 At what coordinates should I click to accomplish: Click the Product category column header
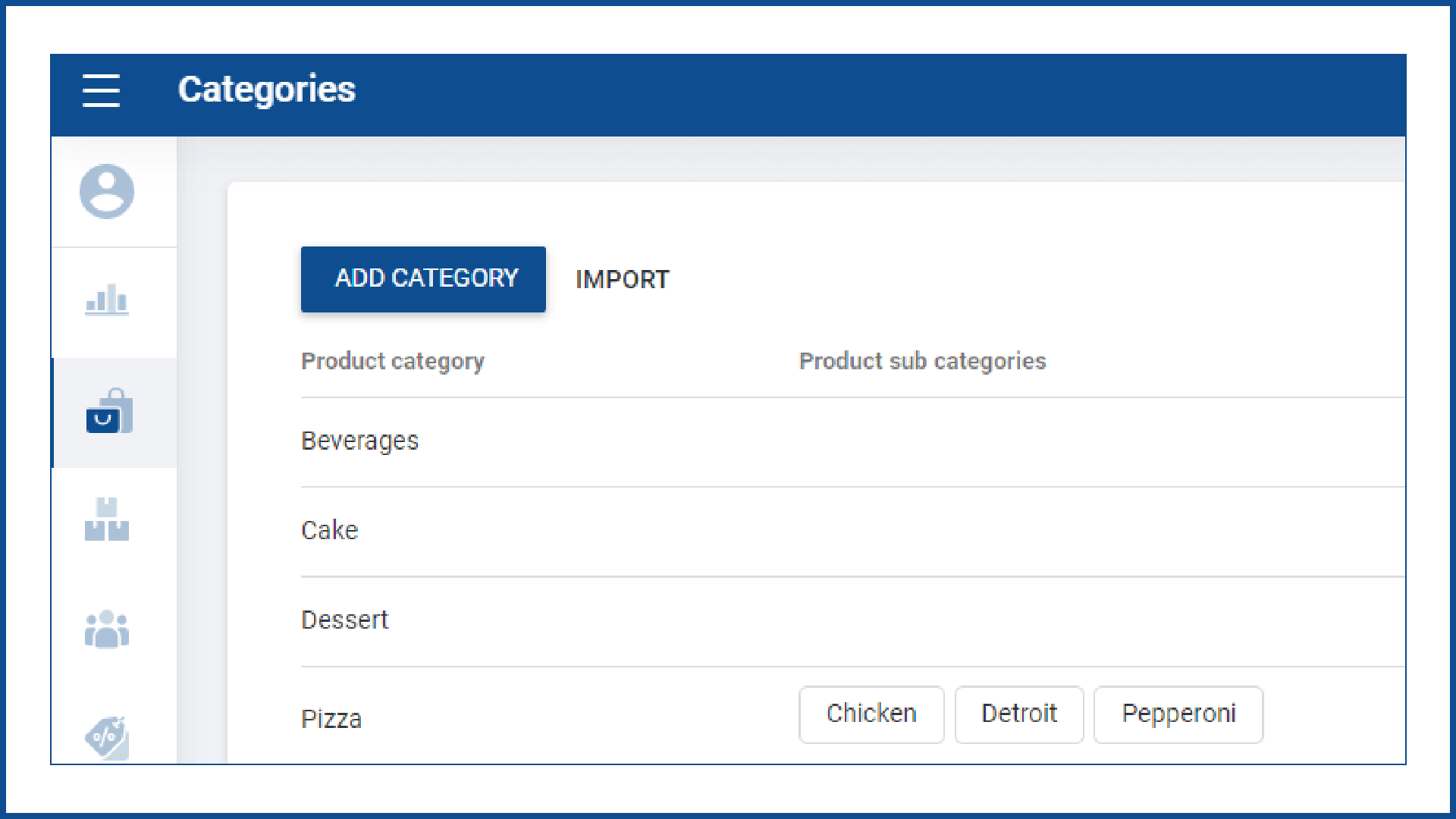(x=393, y=361)
